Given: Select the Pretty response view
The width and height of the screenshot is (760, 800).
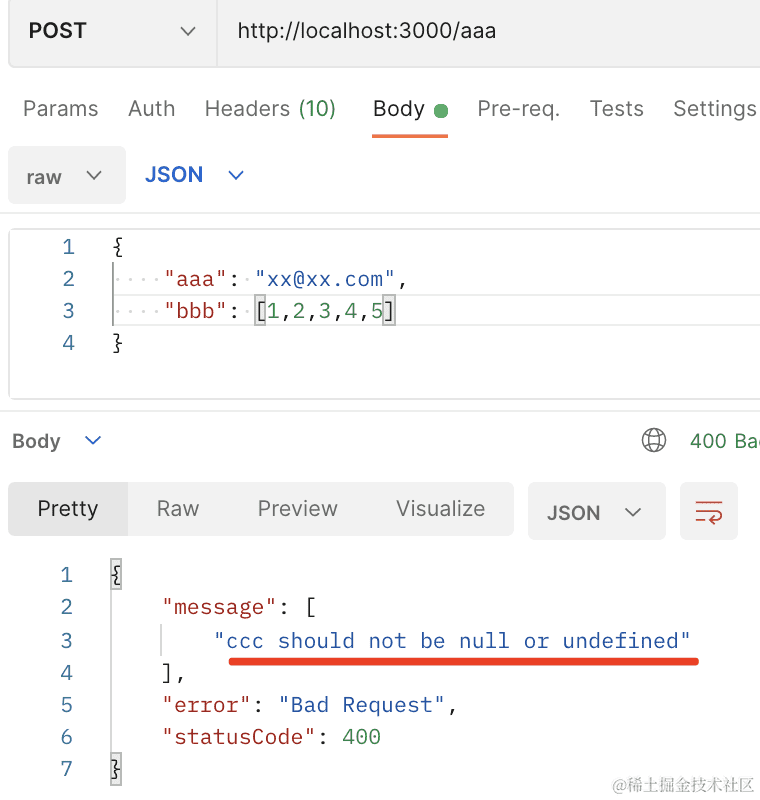Looking at the screenshot, I should point(68,509).
